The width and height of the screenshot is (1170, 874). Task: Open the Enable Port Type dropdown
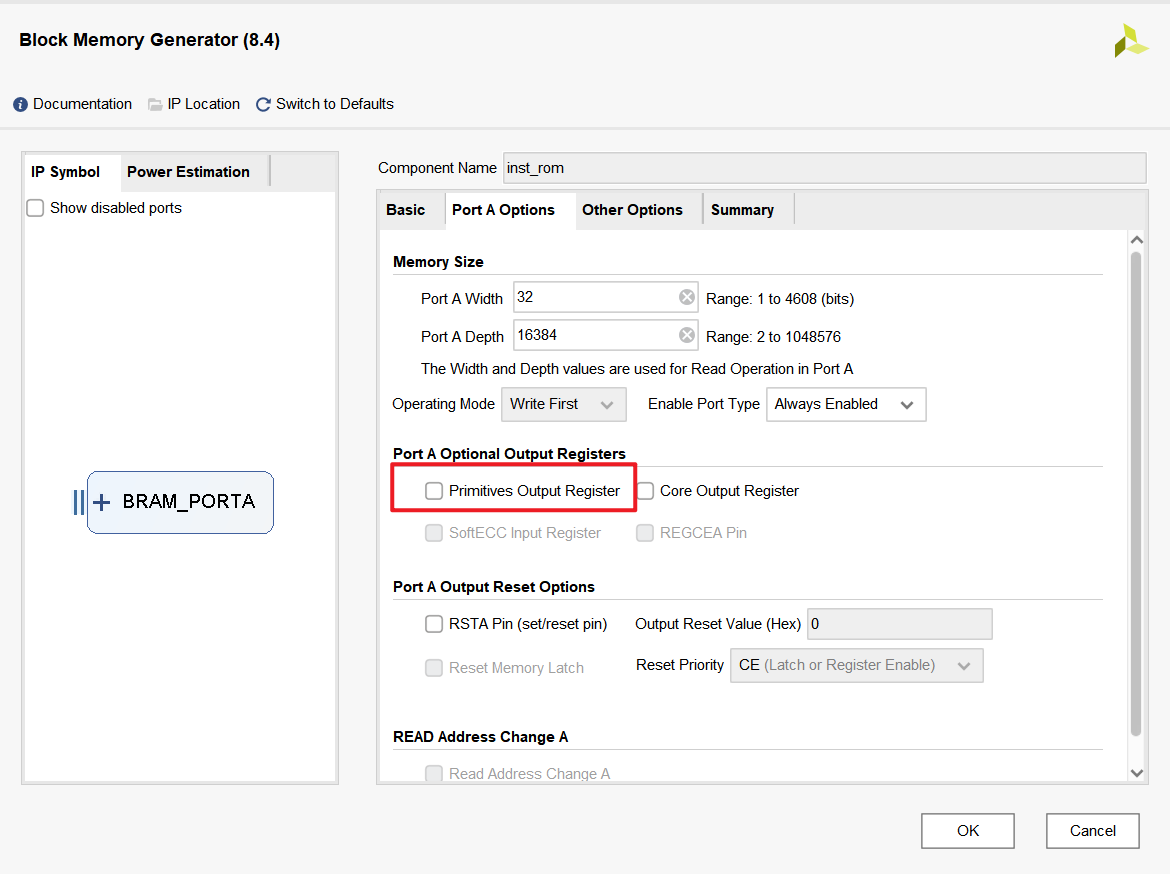point(846,405)
